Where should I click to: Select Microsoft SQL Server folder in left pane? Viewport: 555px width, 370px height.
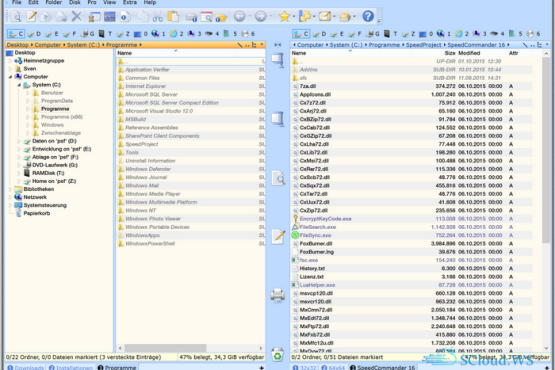[151, 95]
